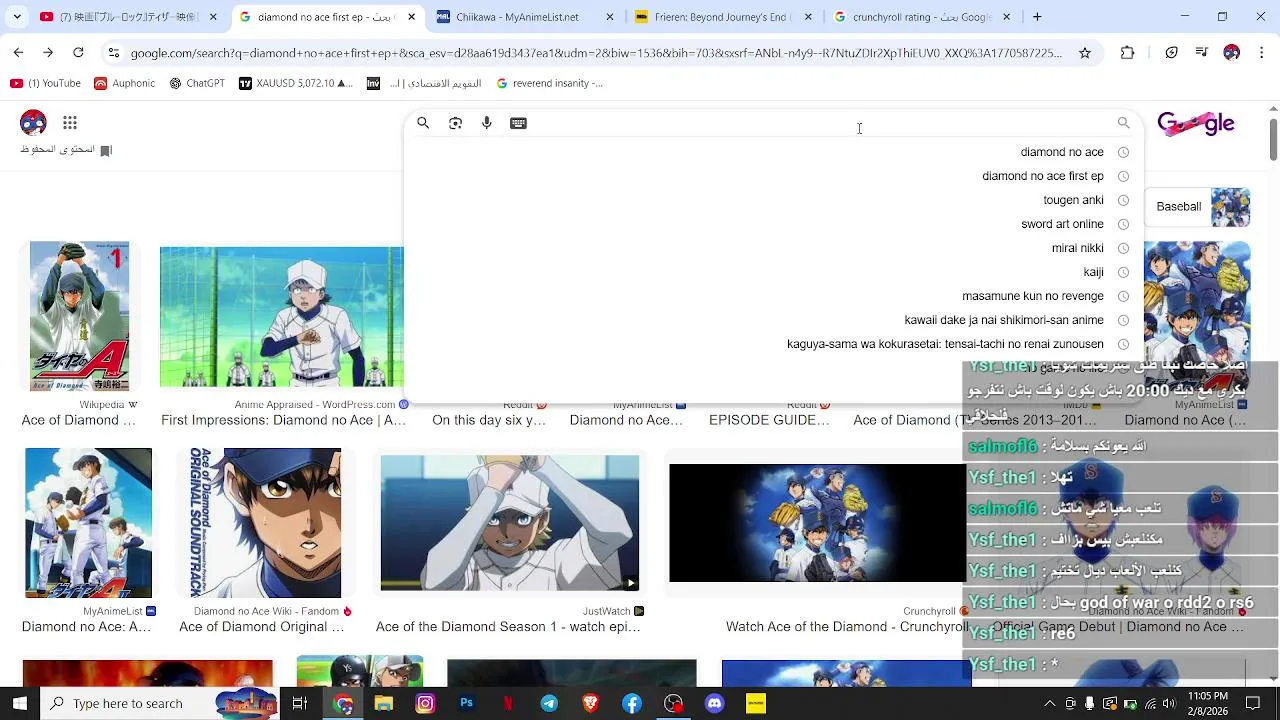Open JustWatch Ace of the Diamond Season 1 image

click(x=510, y=523)
